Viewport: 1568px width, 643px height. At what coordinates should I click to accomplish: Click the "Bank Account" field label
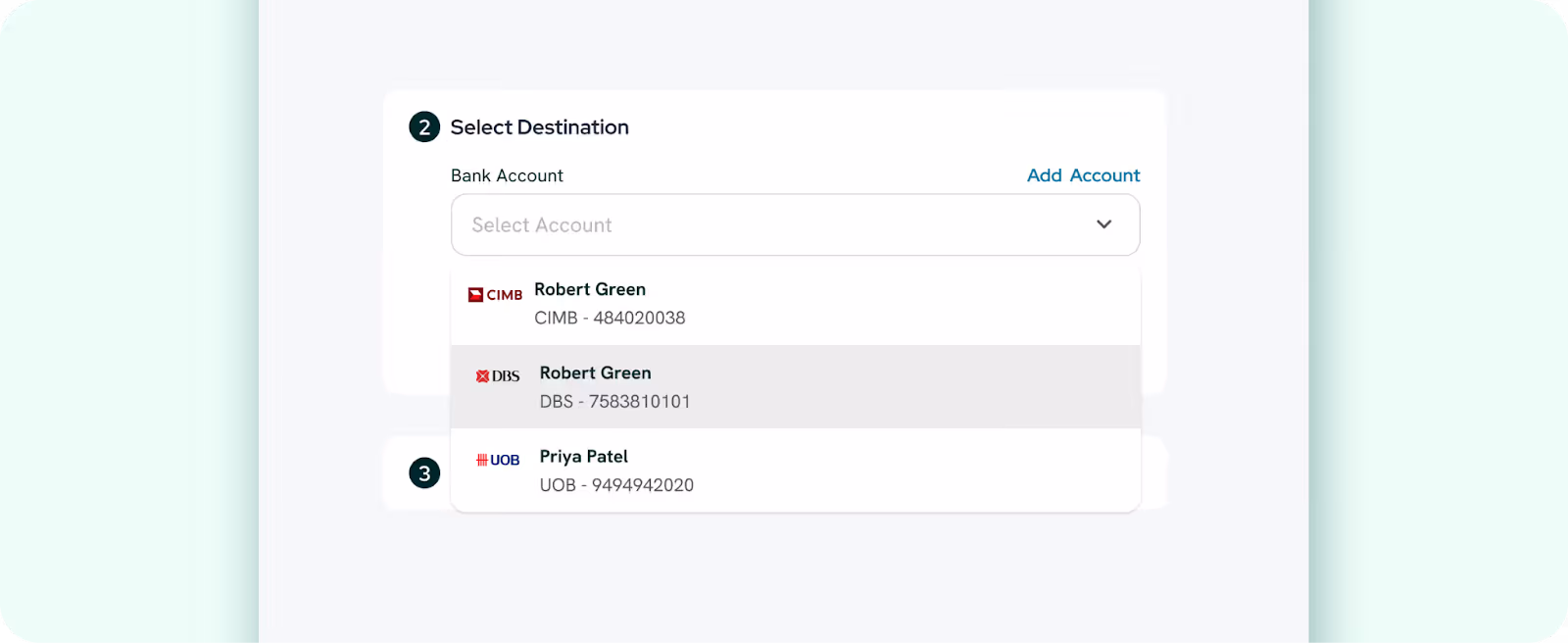pos(507,175)
